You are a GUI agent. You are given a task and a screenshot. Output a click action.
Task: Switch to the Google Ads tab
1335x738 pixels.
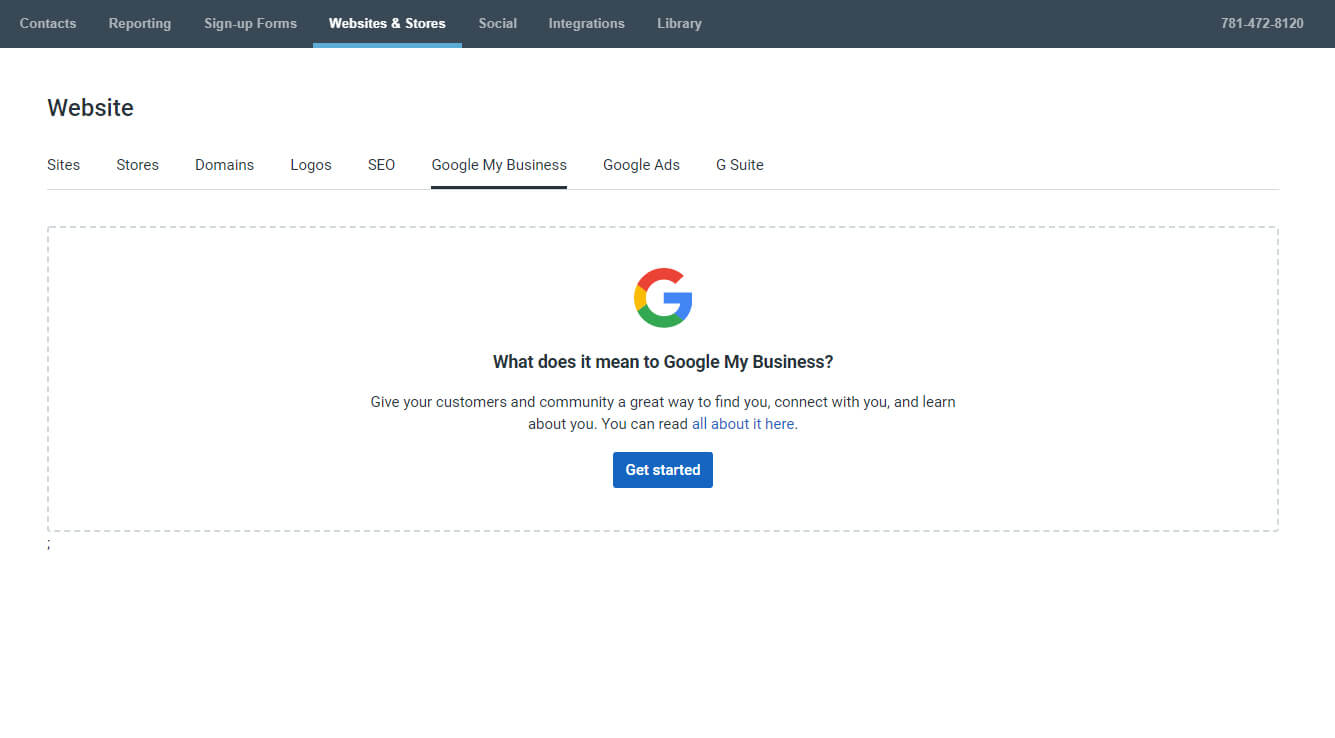coord(641,165)
